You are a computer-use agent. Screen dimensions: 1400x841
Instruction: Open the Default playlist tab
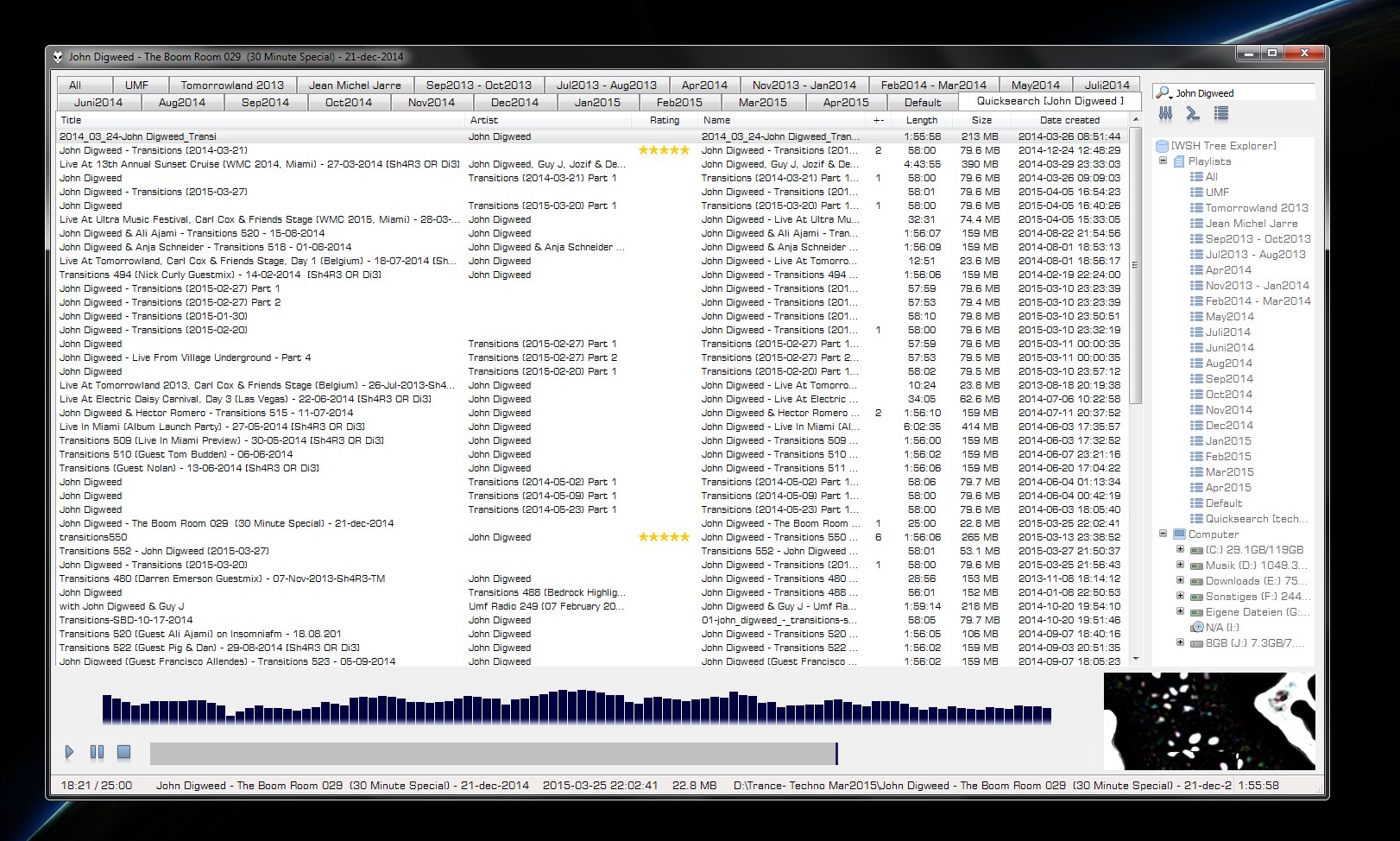pos(923,102)
